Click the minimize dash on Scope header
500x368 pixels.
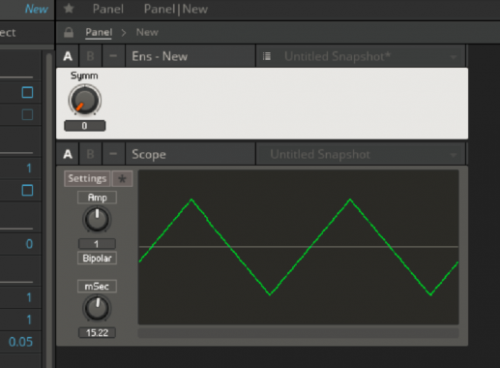coord(113,154)
